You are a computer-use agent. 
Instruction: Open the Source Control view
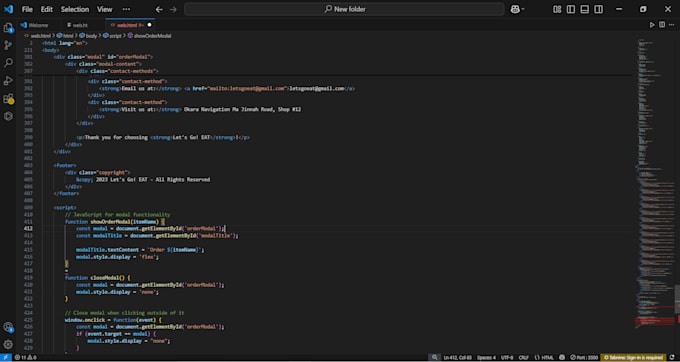click(8, 46)
